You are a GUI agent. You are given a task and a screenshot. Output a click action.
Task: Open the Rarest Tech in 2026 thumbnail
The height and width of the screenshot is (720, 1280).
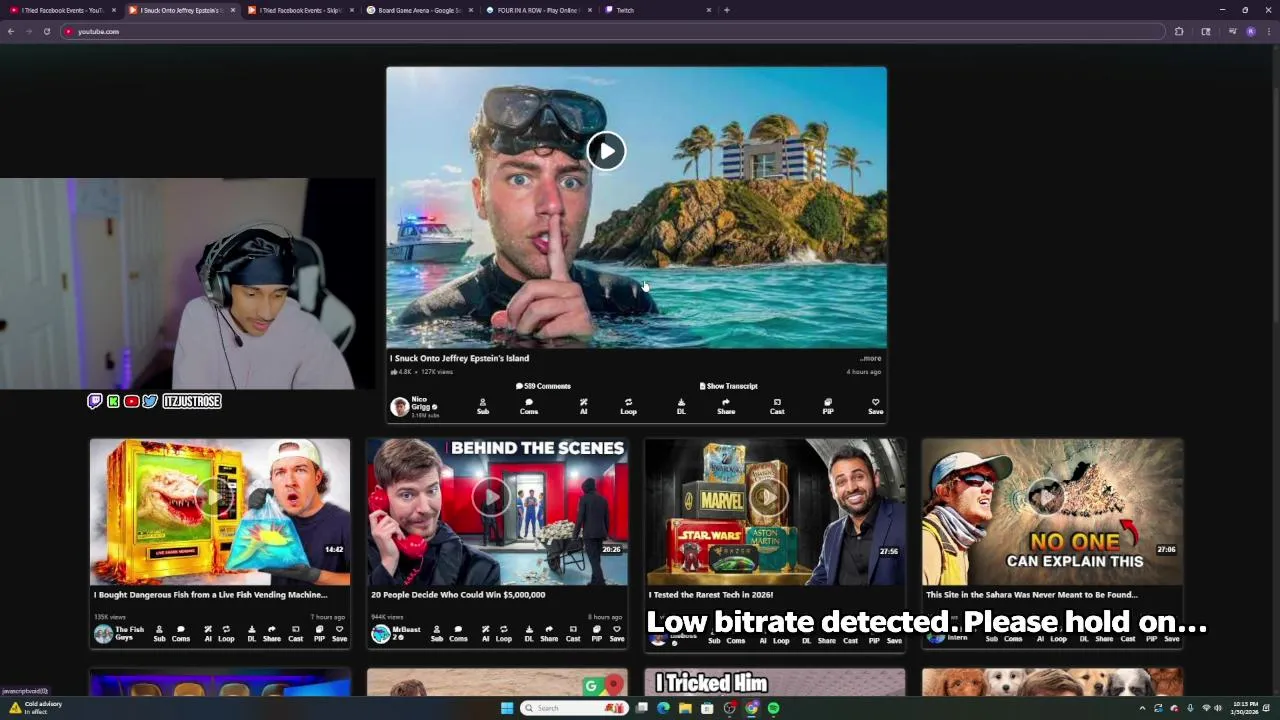click(x=775, y=512)
